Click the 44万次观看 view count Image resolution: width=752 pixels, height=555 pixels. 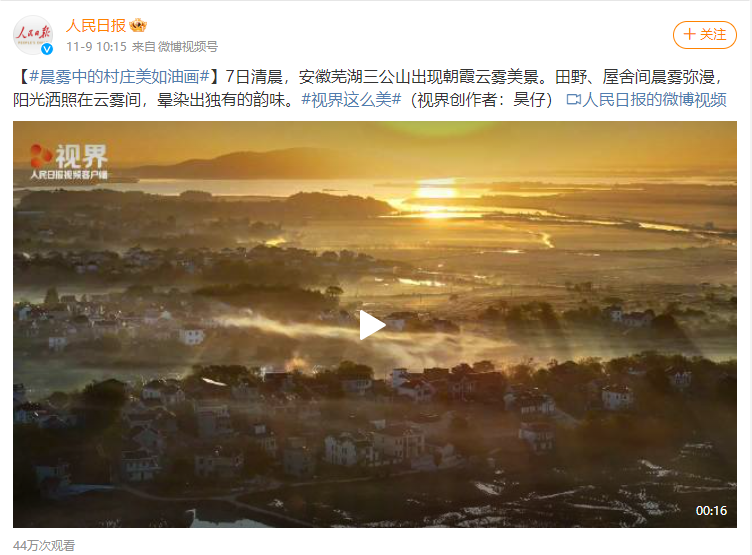pyautogui.click(x=44, y=545)
